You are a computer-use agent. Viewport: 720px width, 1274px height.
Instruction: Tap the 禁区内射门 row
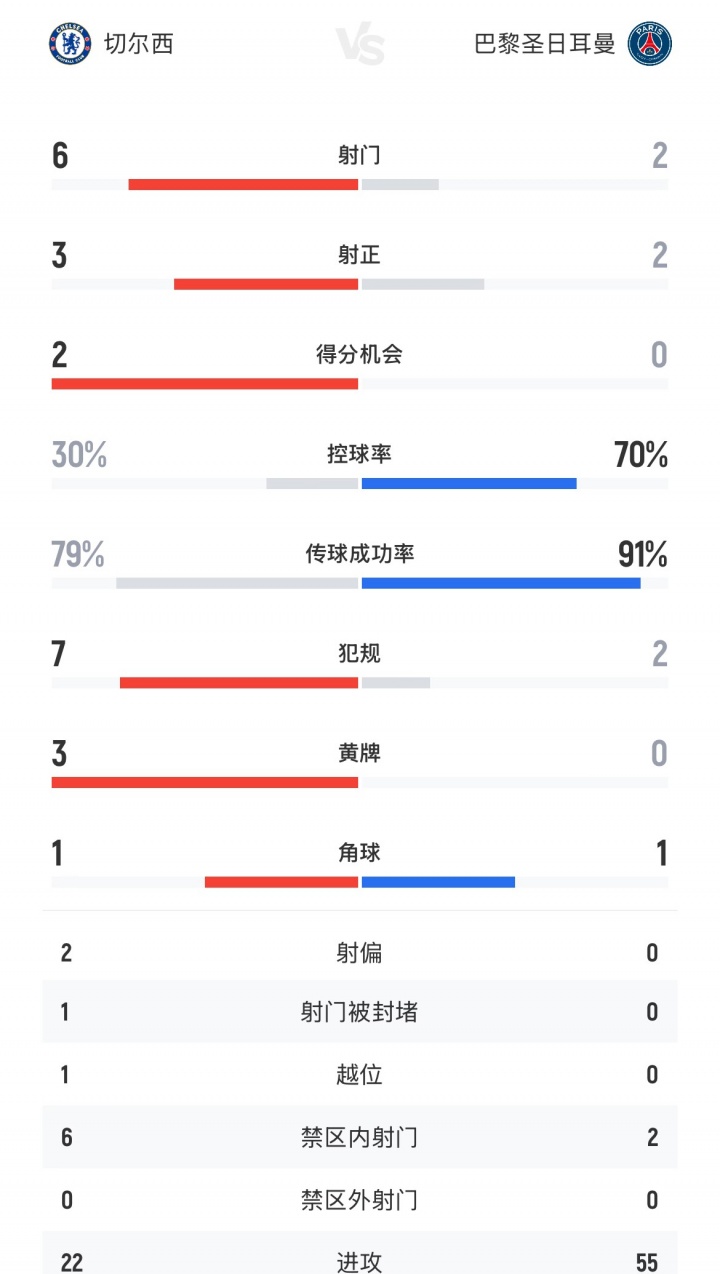pos(359,1137)
